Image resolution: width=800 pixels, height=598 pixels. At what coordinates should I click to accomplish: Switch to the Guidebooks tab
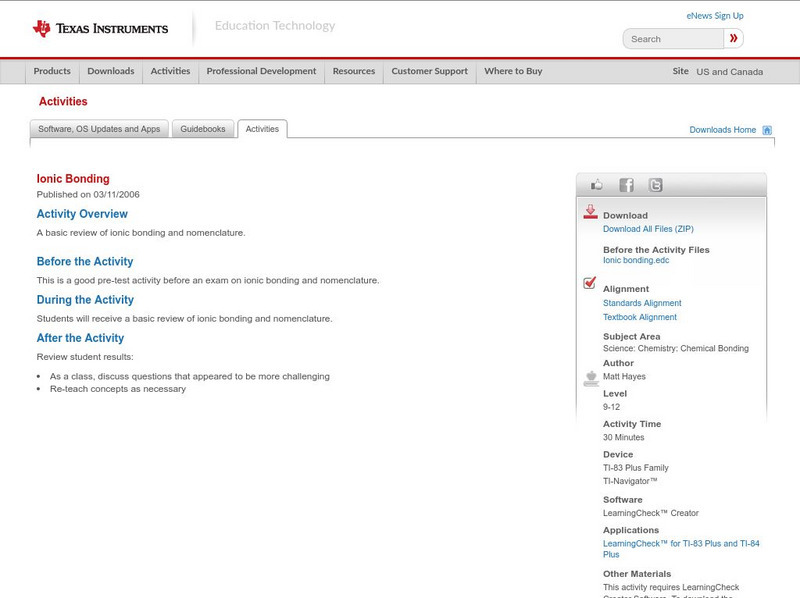[x=203, y=129]
